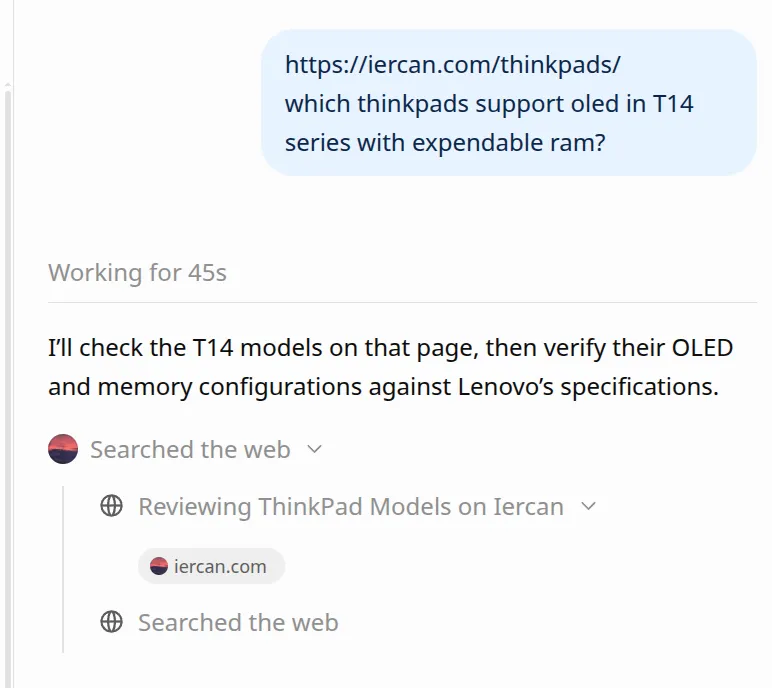Click the assistant reply text about T14 models
The width and height of the screenshot is (772, 688).
(x=390, y=367)
